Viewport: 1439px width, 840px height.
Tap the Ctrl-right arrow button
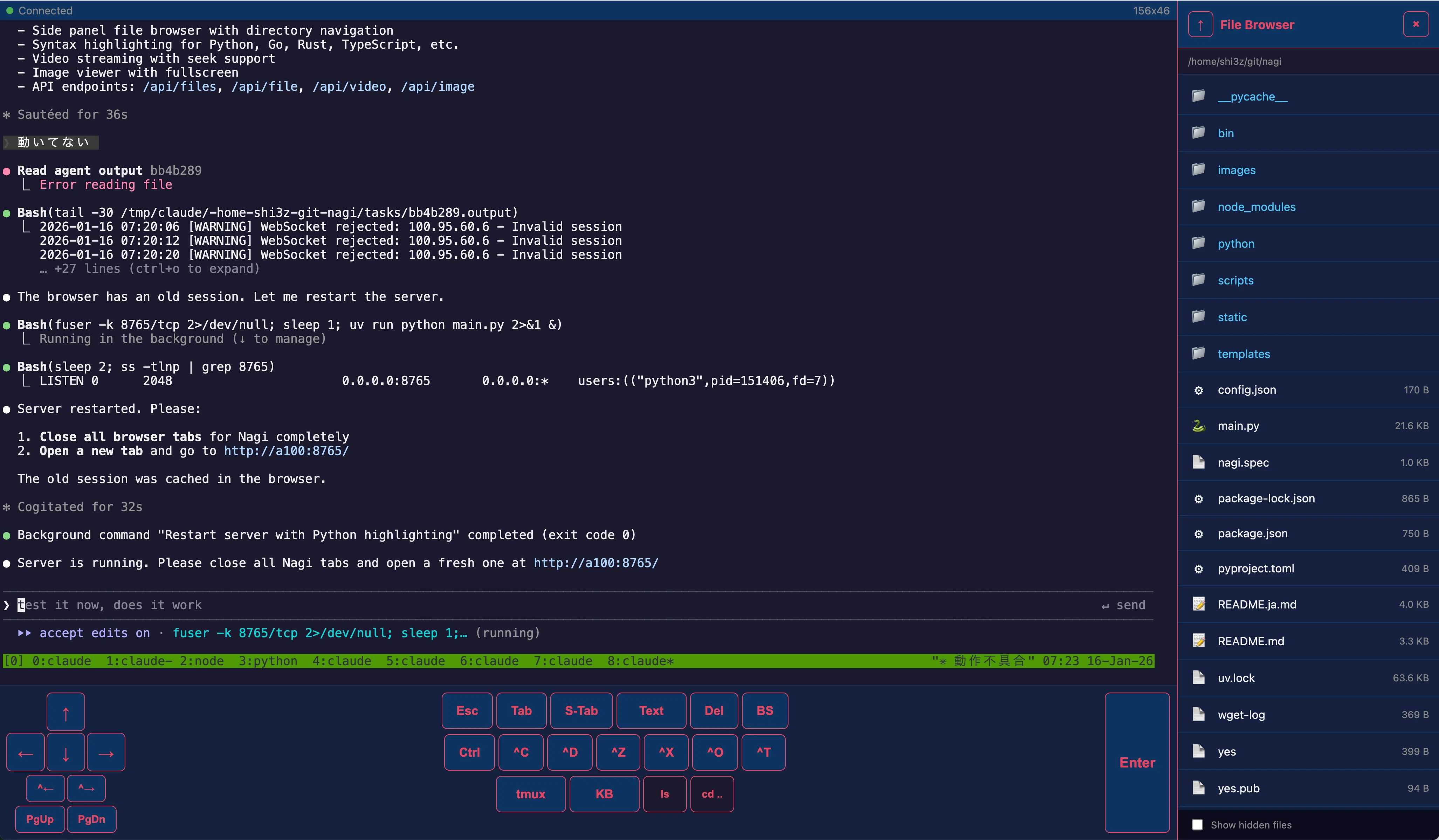tap(86, 789)
